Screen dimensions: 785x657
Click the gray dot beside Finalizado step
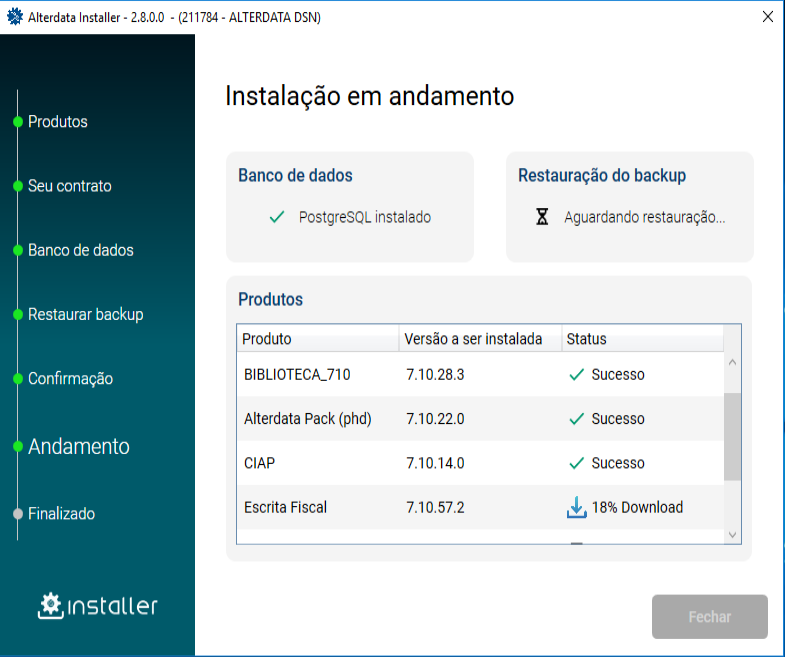[18, 514]
